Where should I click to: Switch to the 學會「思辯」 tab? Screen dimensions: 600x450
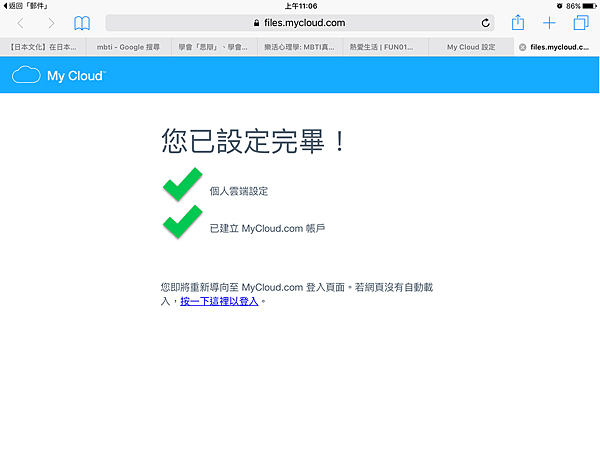tap(214, 47)
